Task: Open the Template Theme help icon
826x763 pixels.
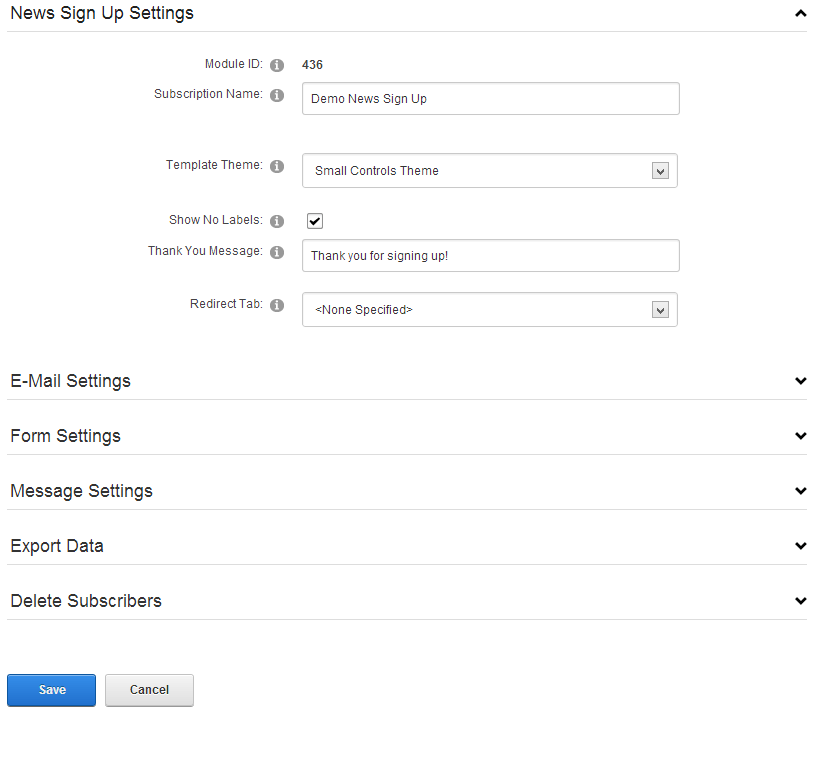Action: click(277, 166)
